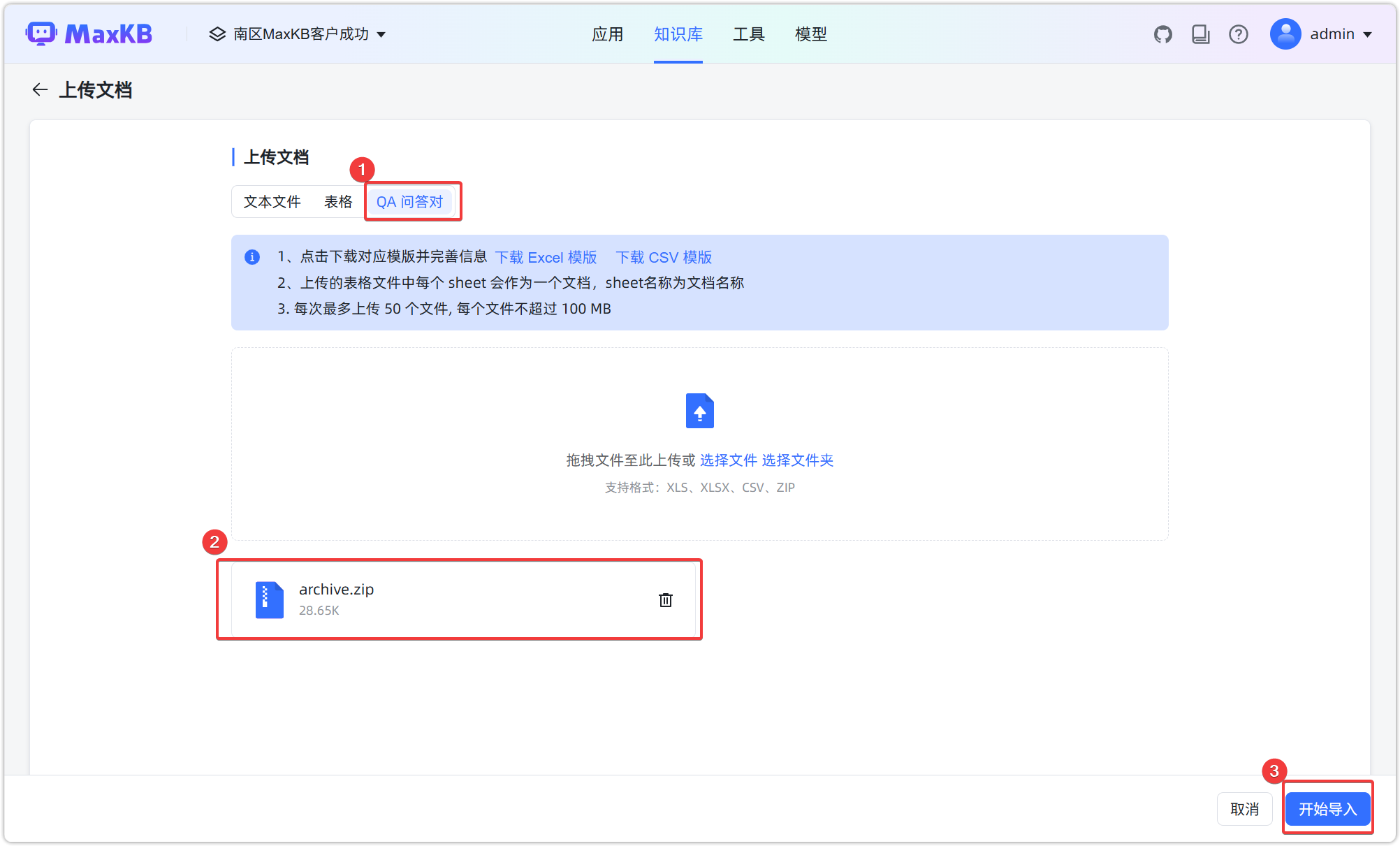
Task: Click the 拖拽文件至此上传或 text
Action: click(x=631, y=460)
